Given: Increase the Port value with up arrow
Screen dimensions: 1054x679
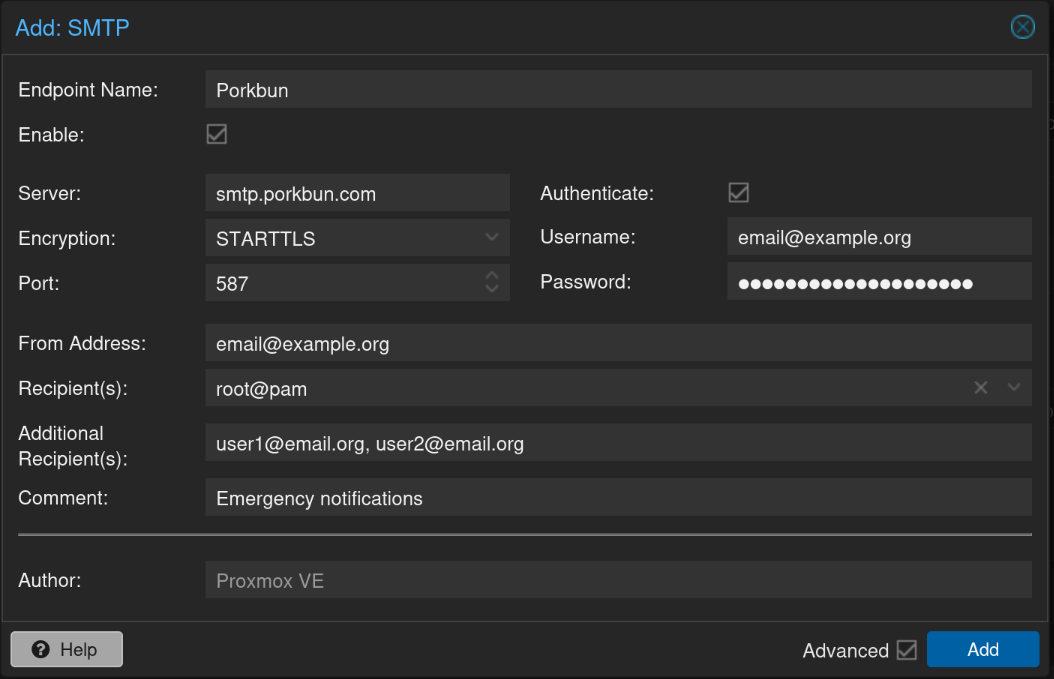Looking at the screenshot, I should [x=492, y=275].
